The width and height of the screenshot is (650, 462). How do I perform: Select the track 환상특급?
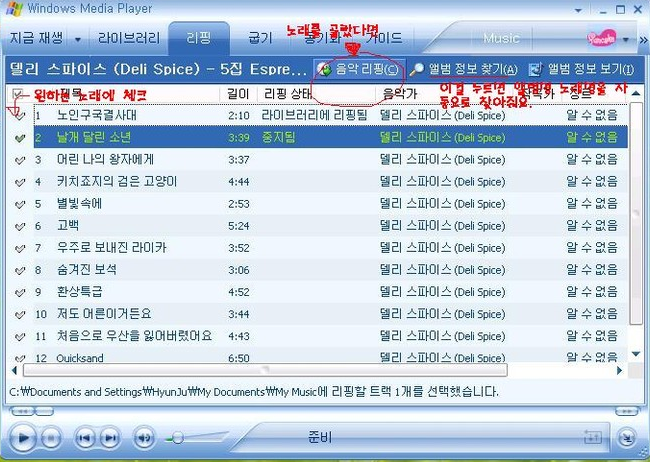click(x=79, y=292)
